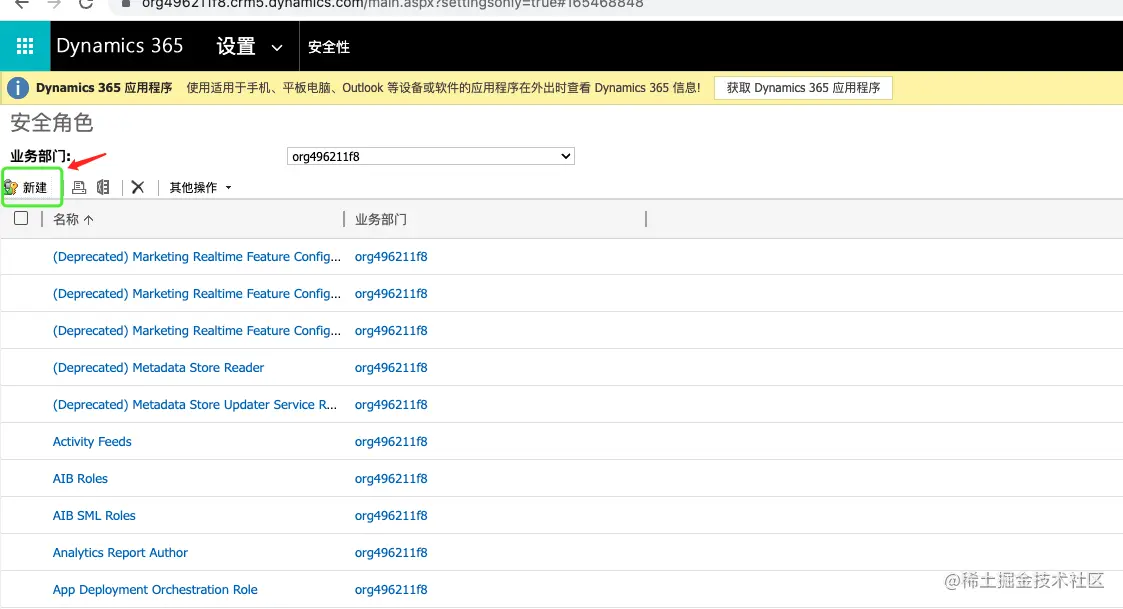Open (Deprecated) Metadata Store Updater Service role
This screenshot has height=609, width=1123.
click(195, 405)
